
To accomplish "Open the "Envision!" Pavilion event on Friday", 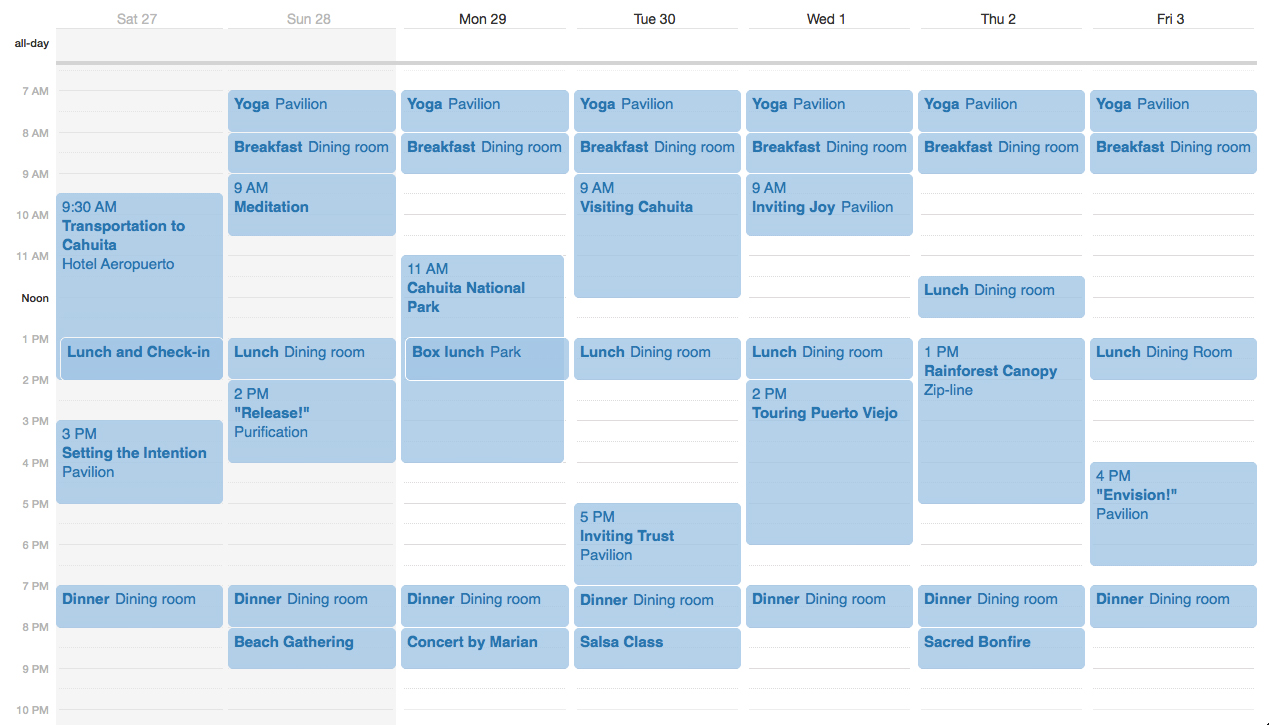I will pyautogui.click(x=1172, y=505).
